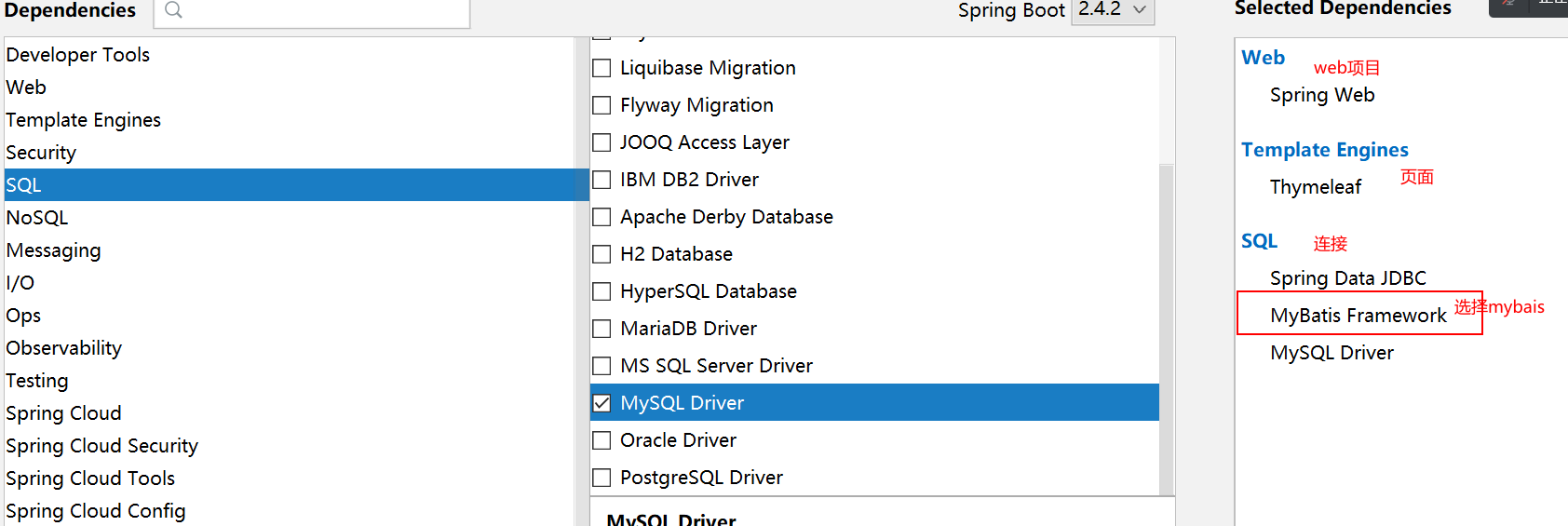Open the Ops category
Screen dimensions: 1568x526
point(290,316)
